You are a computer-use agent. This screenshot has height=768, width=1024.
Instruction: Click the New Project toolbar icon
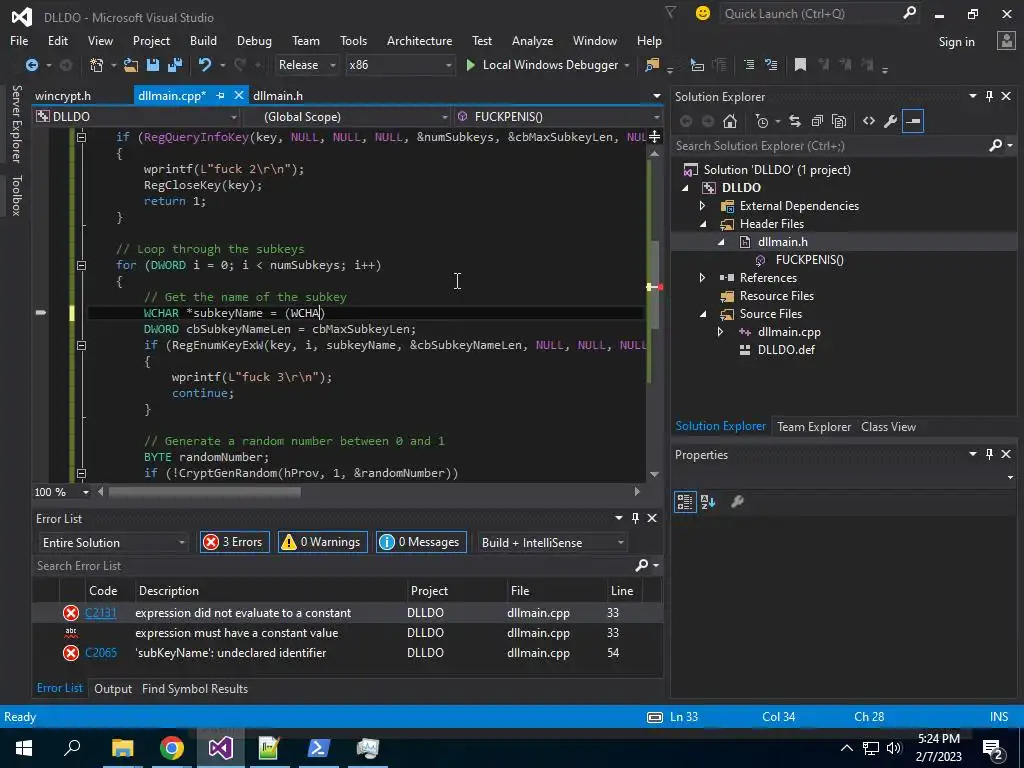tap(97, 65)
